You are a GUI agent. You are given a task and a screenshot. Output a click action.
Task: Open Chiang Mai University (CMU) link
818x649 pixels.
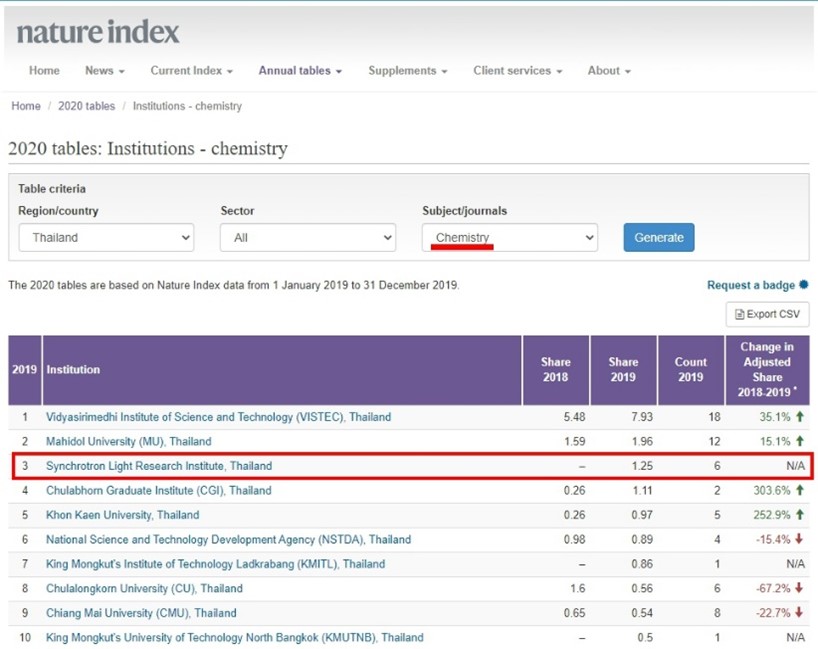(x=141, y=613)
